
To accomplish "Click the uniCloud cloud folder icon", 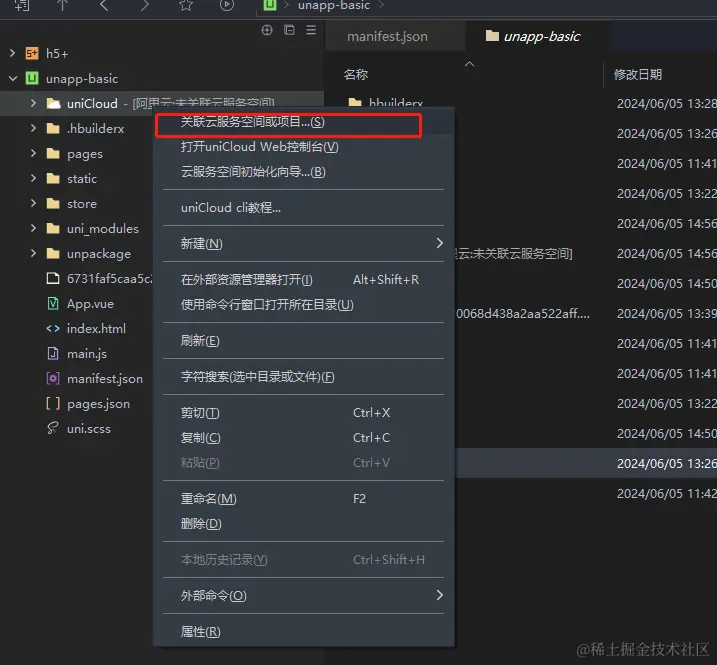I will [54, 104].
